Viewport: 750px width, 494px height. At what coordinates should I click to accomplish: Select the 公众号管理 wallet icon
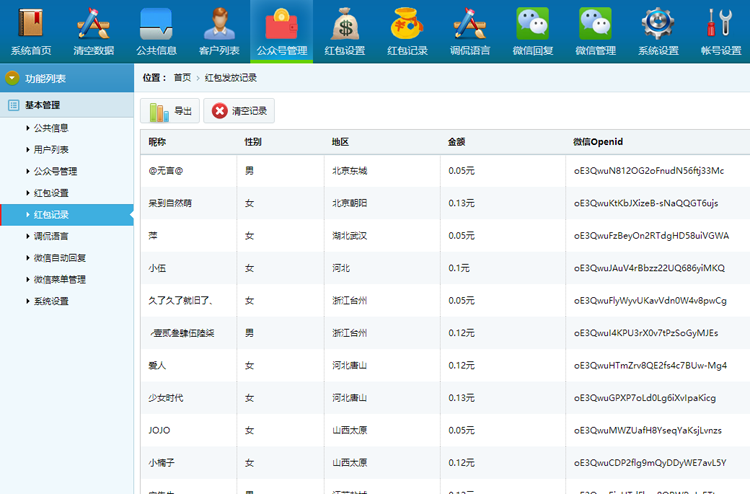coord(282,23)
